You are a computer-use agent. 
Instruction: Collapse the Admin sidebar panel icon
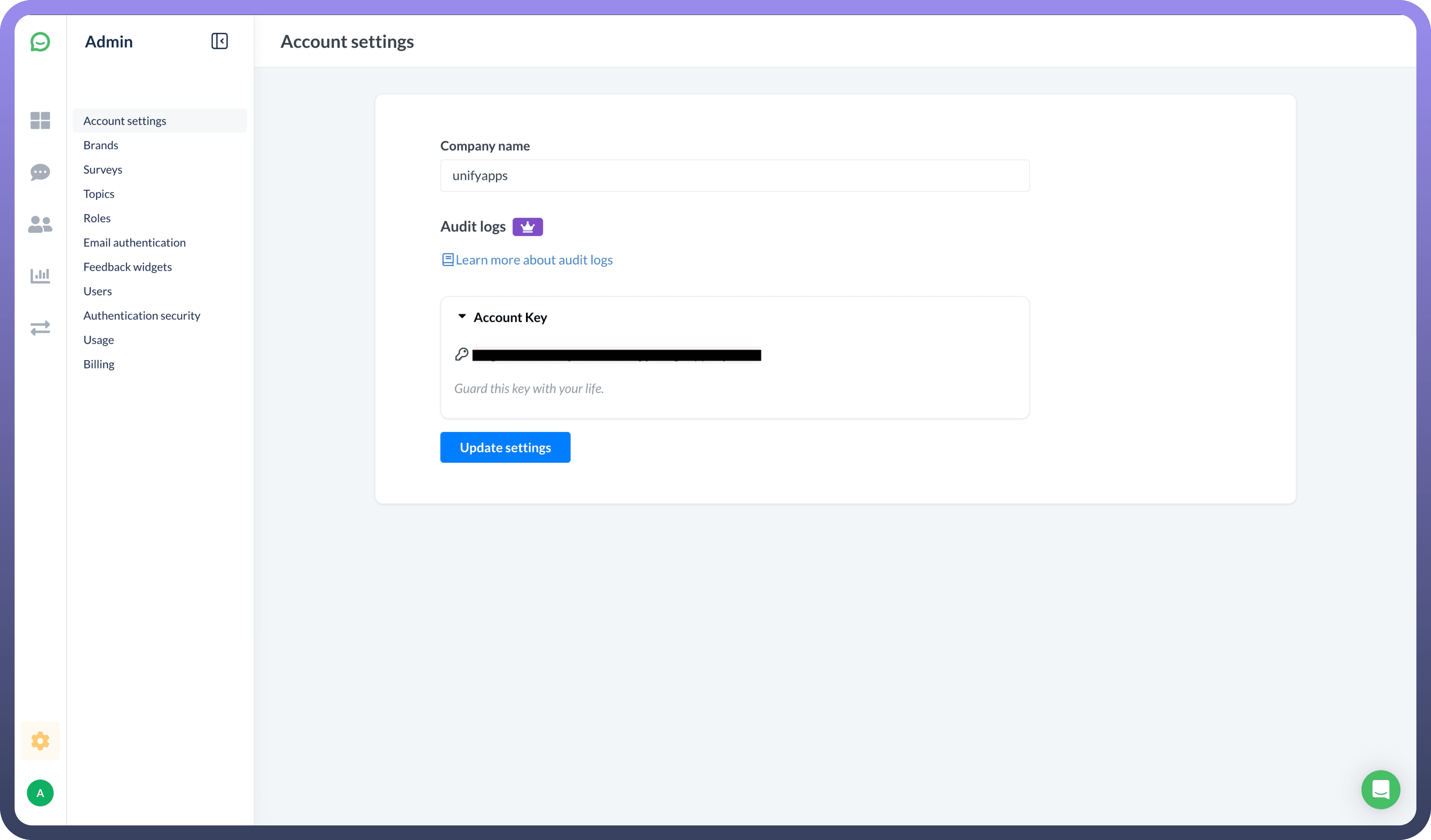pos(219,41)
